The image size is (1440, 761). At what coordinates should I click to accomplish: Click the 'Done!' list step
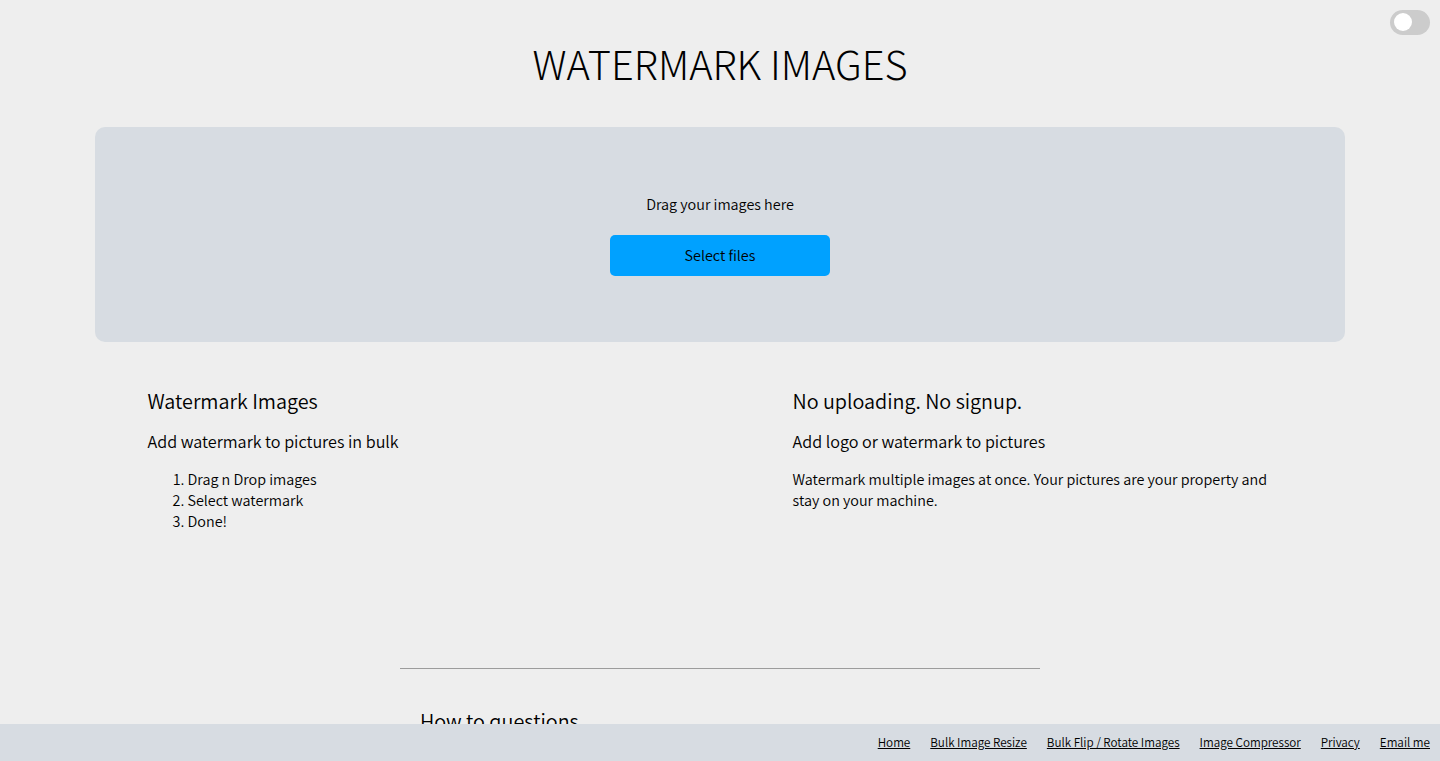(x=207, y=522)
